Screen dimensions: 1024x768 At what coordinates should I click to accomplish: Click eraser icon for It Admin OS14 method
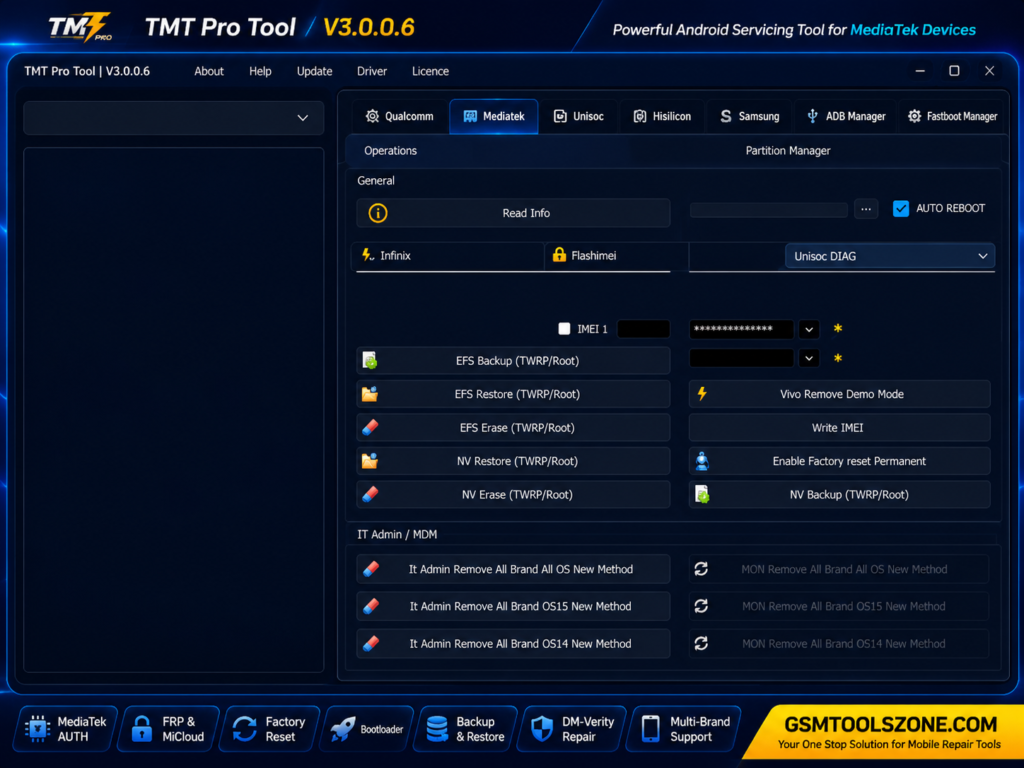point(371,643)
